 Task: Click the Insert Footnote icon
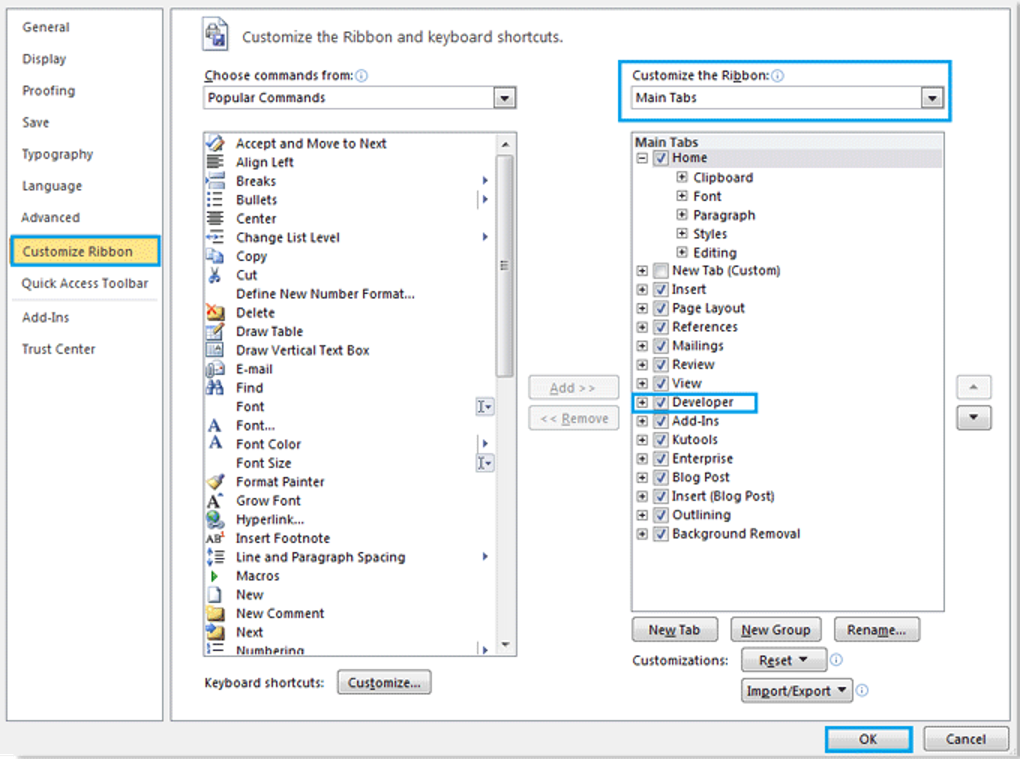click(x=215, y=538)
